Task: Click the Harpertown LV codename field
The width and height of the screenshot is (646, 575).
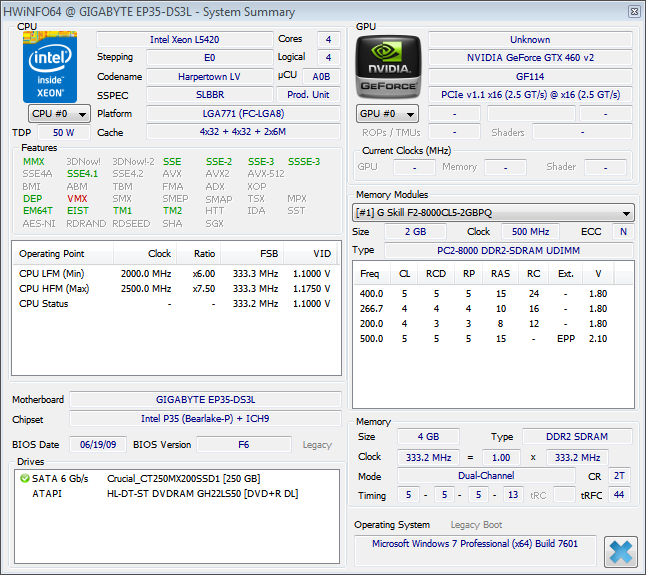Action: pyautogui.click(x=209, y=77)
